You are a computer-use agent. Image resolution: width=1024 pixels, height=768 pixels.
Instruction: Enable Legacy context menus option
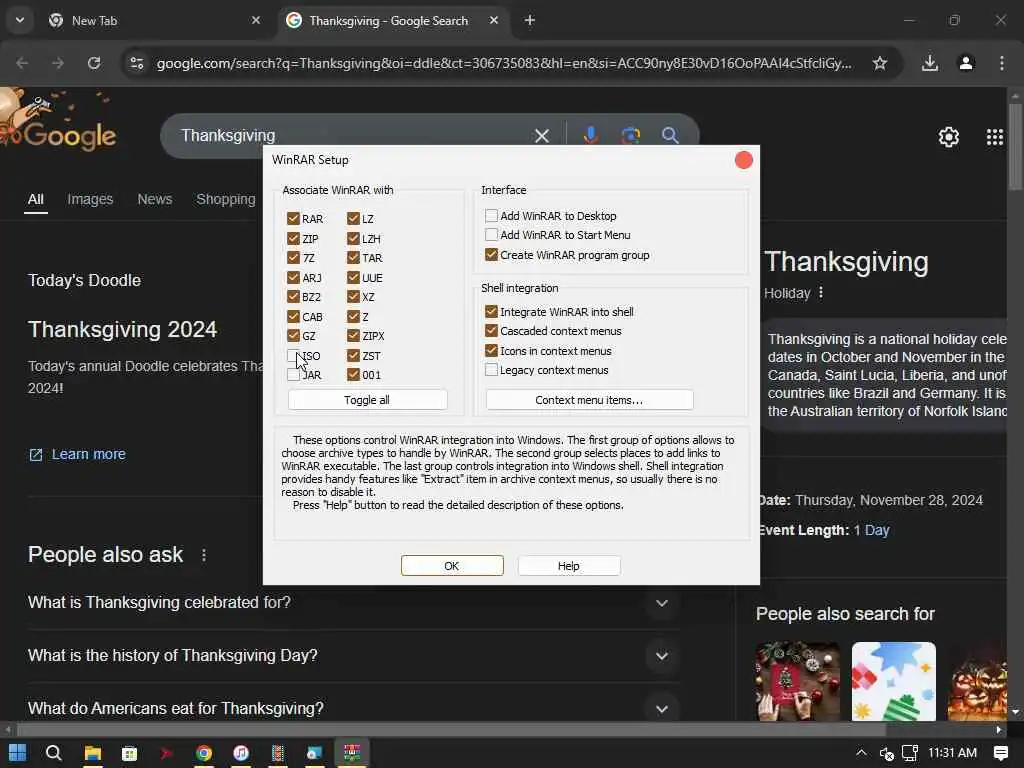[491, 370]
